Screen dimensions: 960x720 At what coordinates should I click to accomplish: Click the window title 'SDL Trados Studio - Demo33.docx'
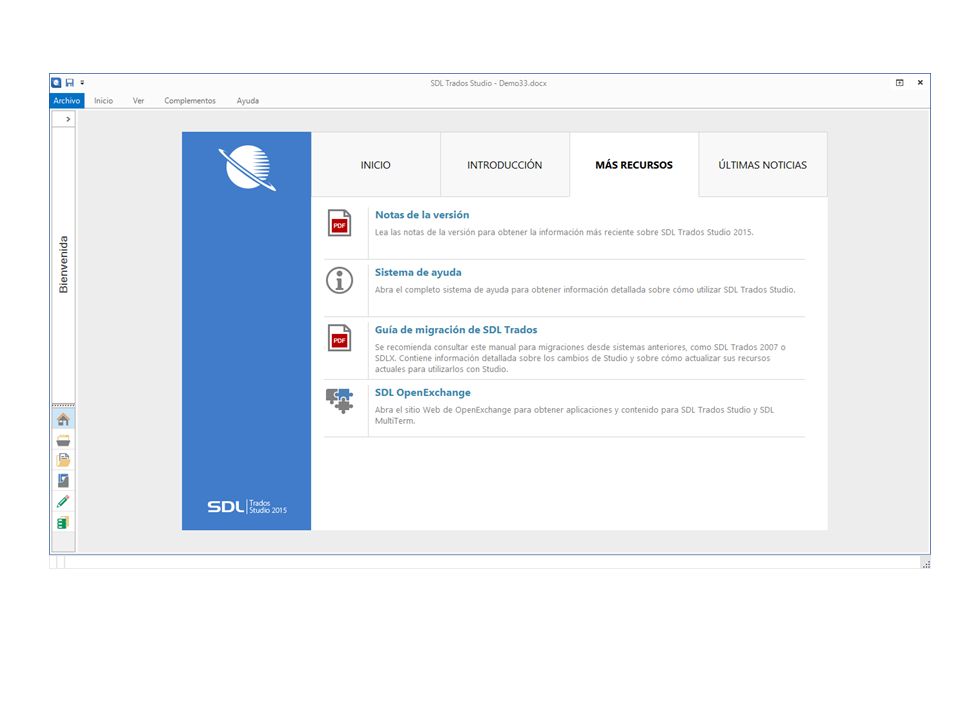tap(488, 83)
